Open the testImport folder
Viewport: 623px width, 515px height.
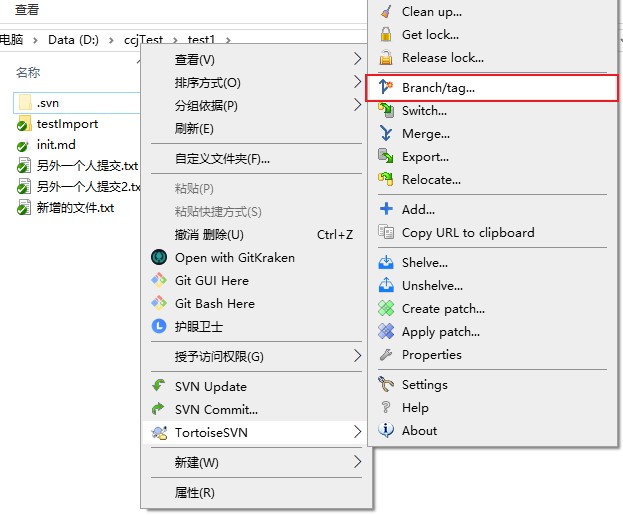pyautogui.click(x=67, y=124)
